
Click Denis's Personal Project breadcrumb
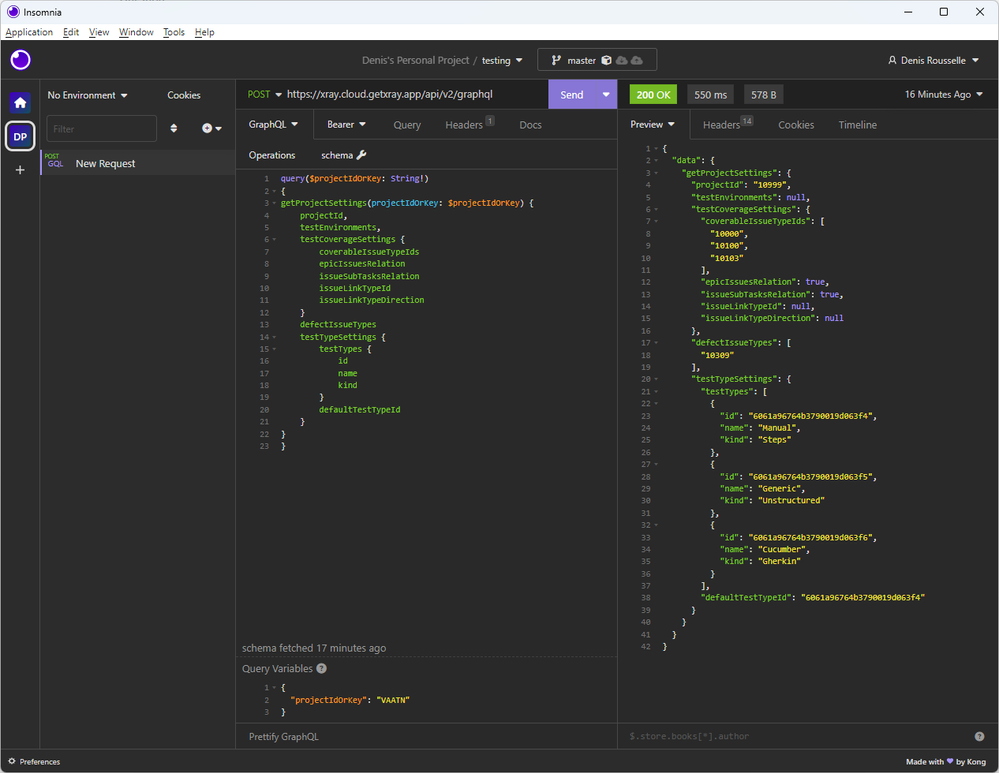coord(415,60)
